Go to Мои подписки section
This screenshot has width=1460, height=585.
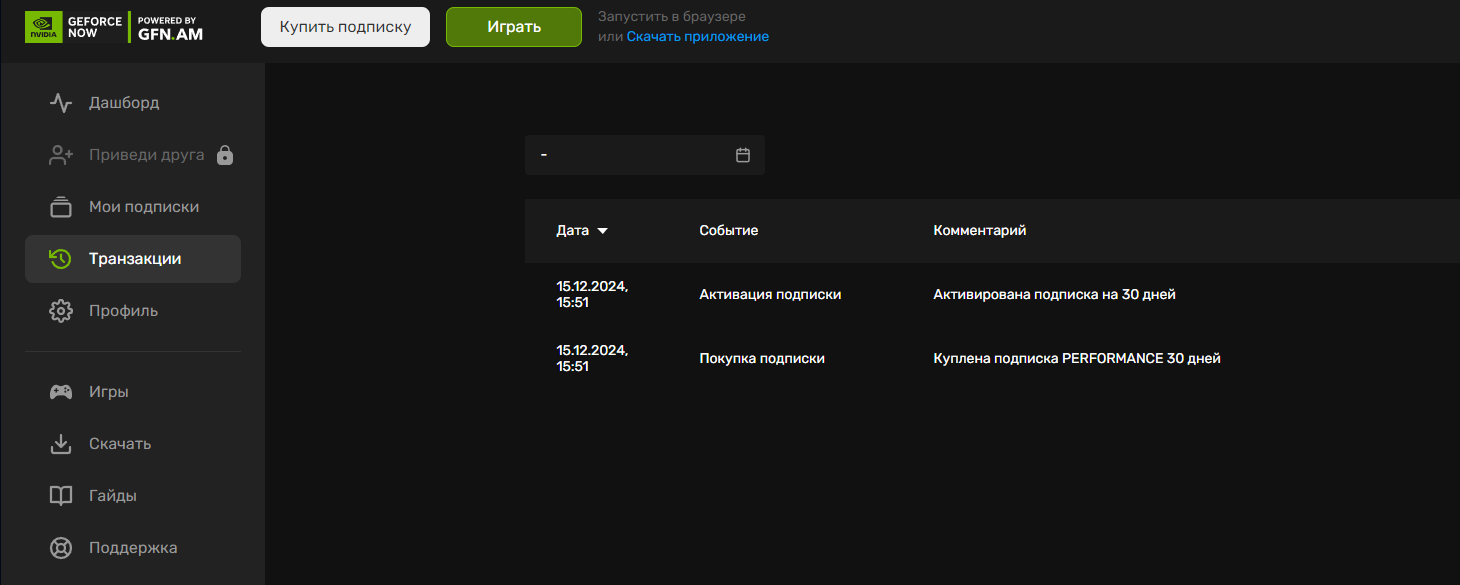(x=144, y=207)
